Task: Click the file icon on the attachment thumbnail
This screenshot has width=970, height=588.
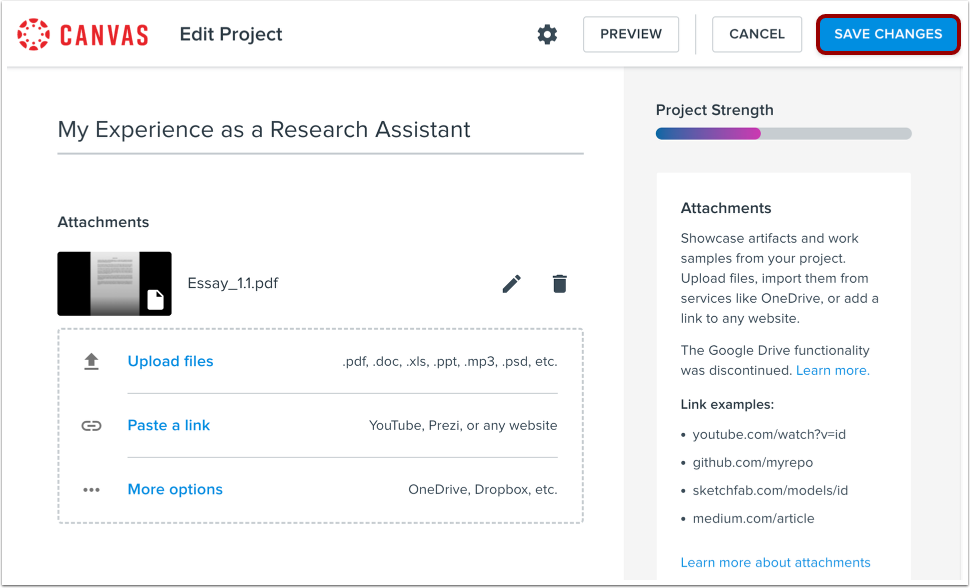Action: click(x=155, y=300)
